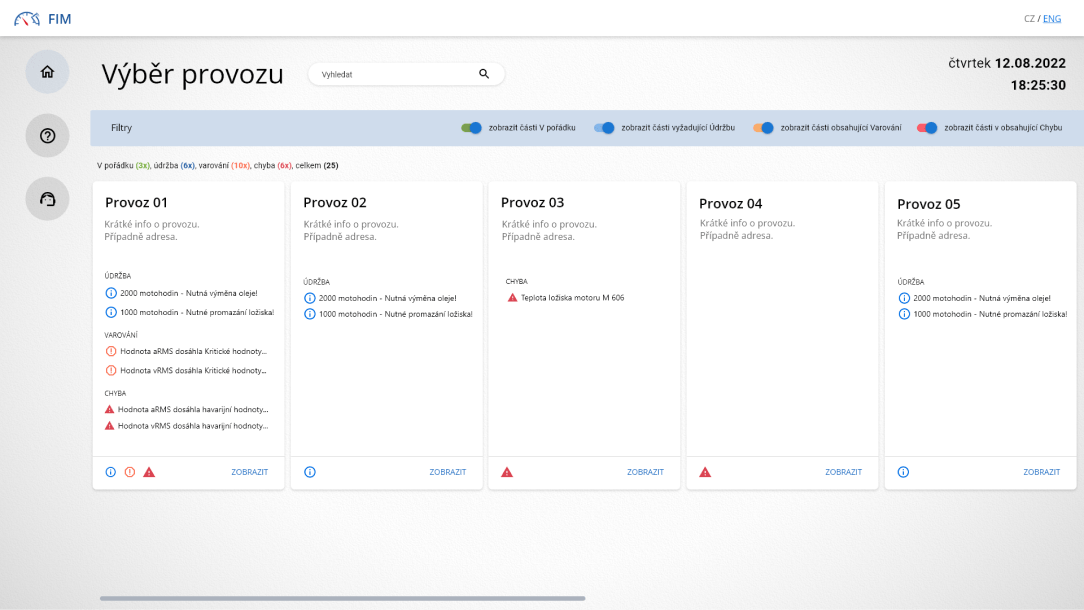
Task: Click ZOBRAZIT on Provoz 03 card
Action: 645,472
